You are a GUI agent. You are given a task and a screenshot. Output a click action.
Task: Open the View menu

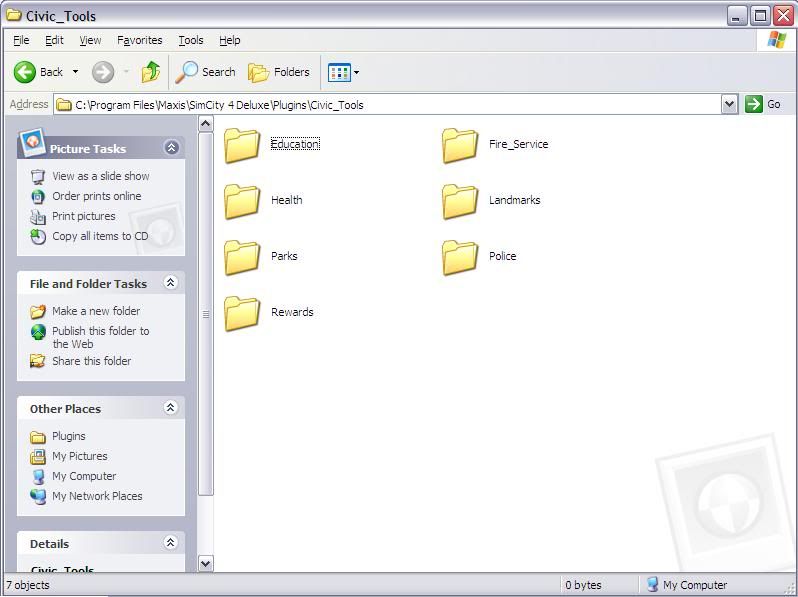point(90,40)
